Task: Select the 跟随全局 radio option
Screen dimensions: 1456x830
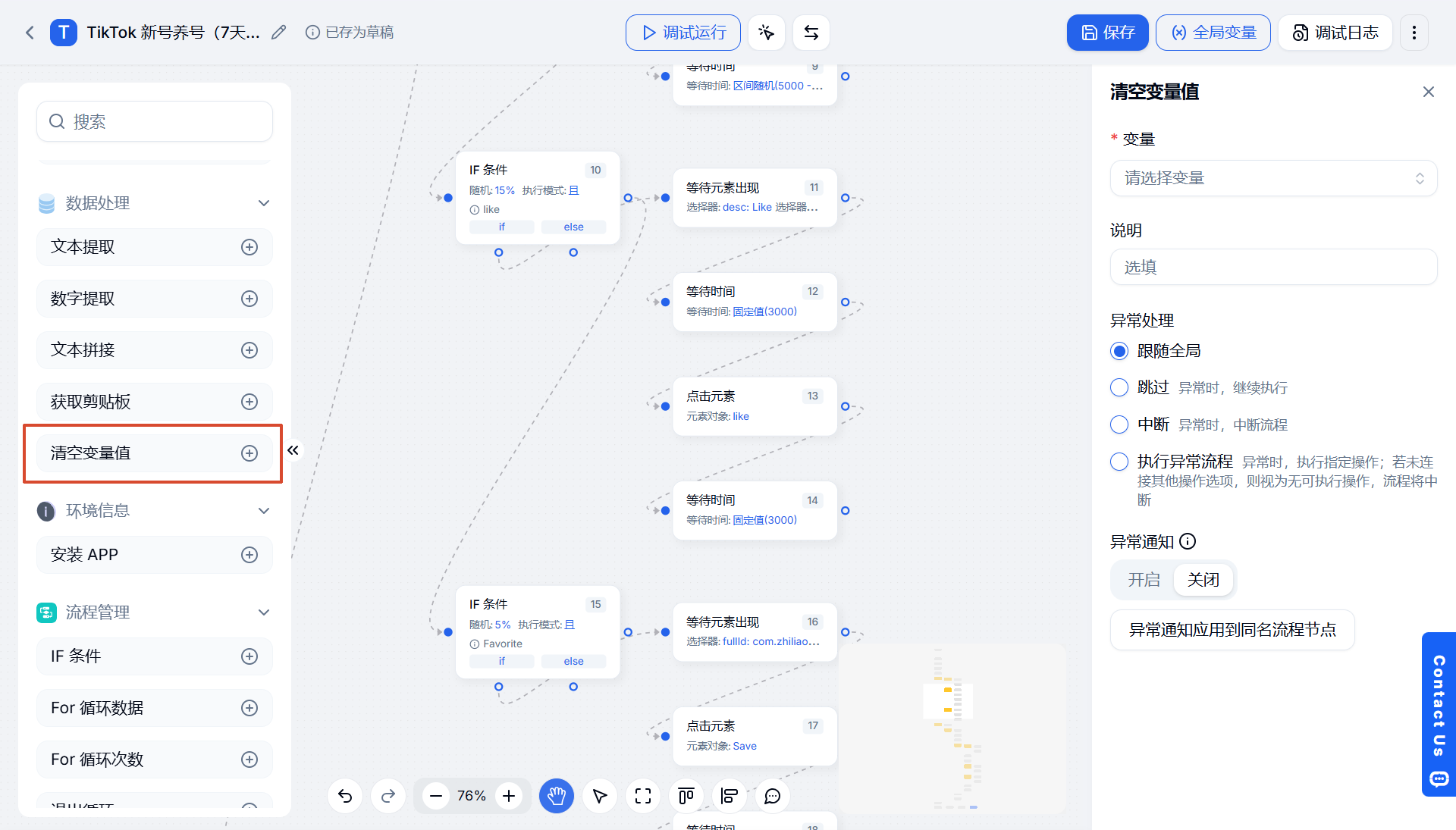Action: coord(1119,351)
